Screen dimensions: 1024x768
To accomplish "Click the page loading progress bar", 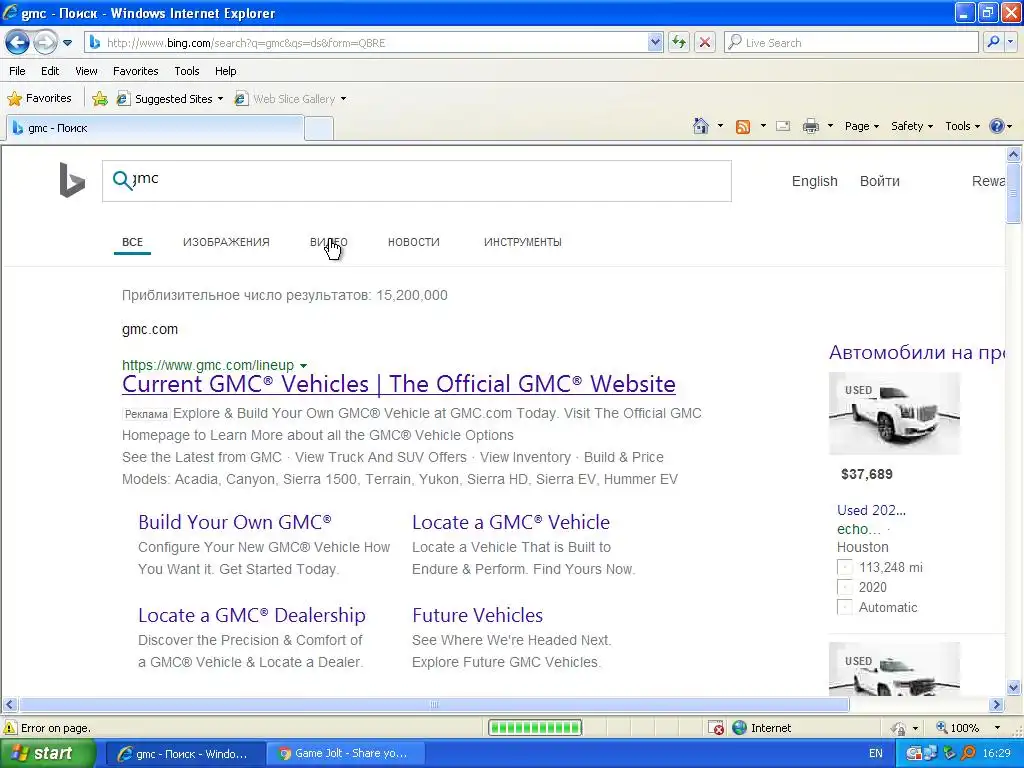I will coord(535,728).
